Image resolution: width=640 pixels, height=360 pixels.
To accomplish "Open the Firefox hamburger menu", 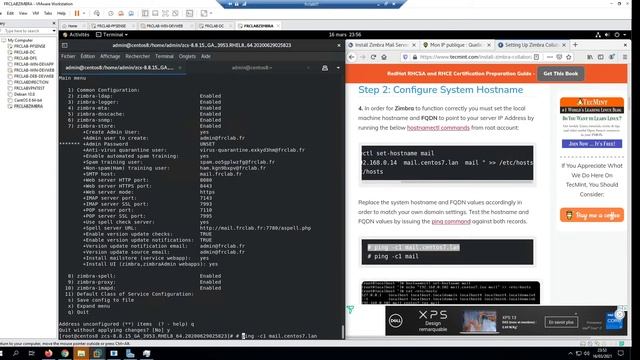I will tap(625, 57).
